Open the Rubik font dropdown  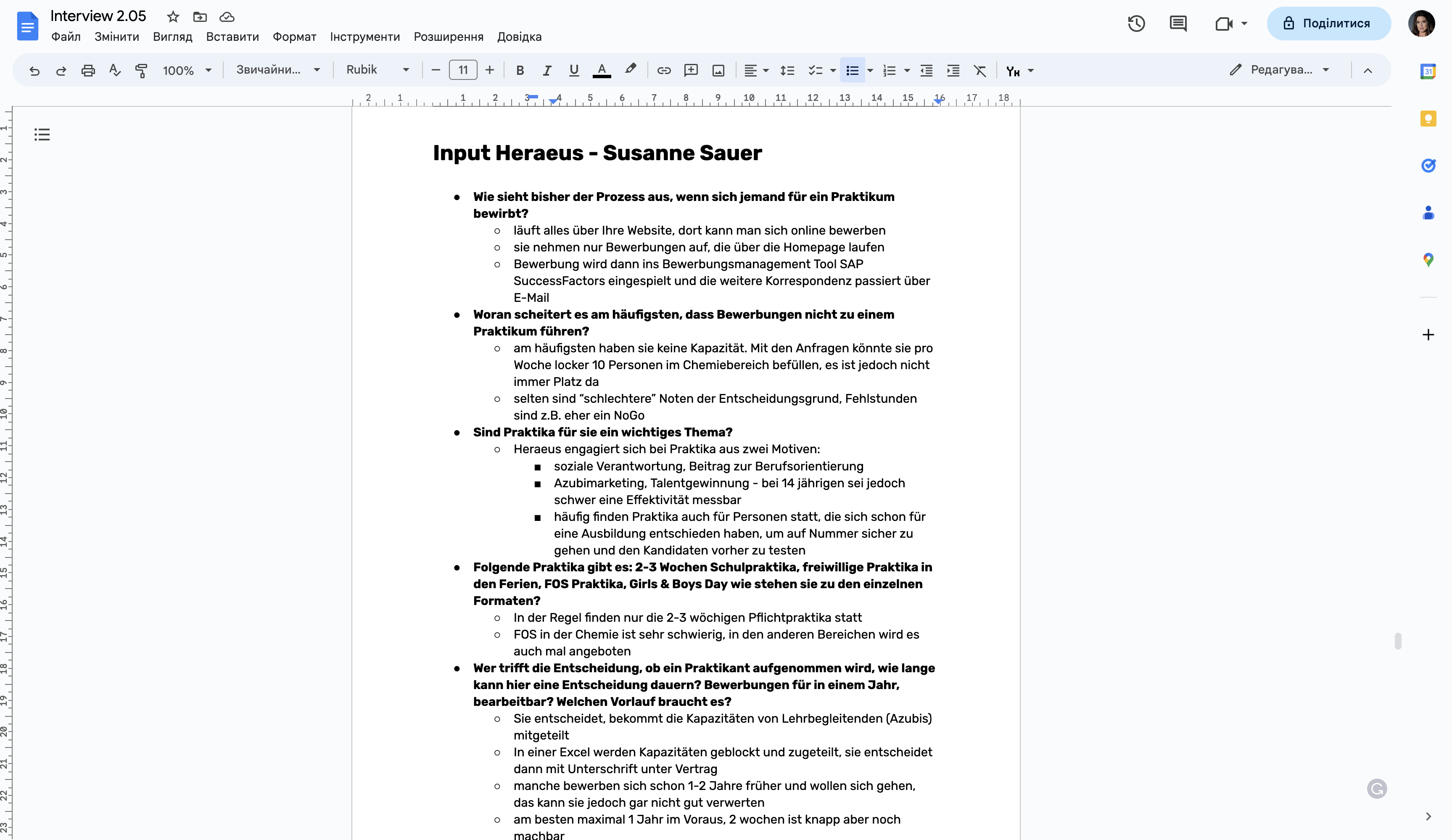click(x=378, y=70)
